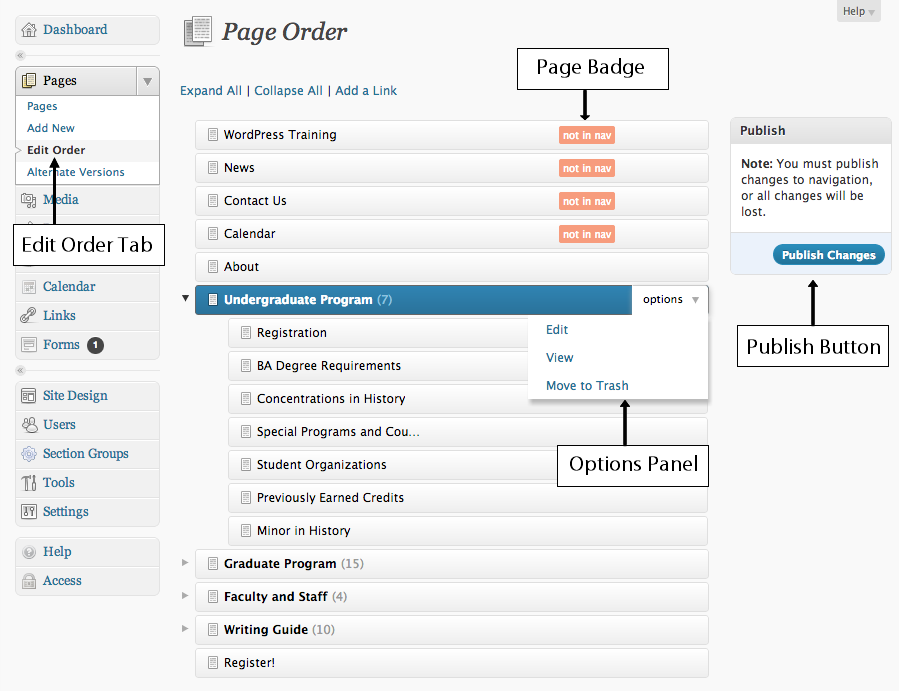
Task: Choose Edit from the options panel
Action: coord(557,330)
